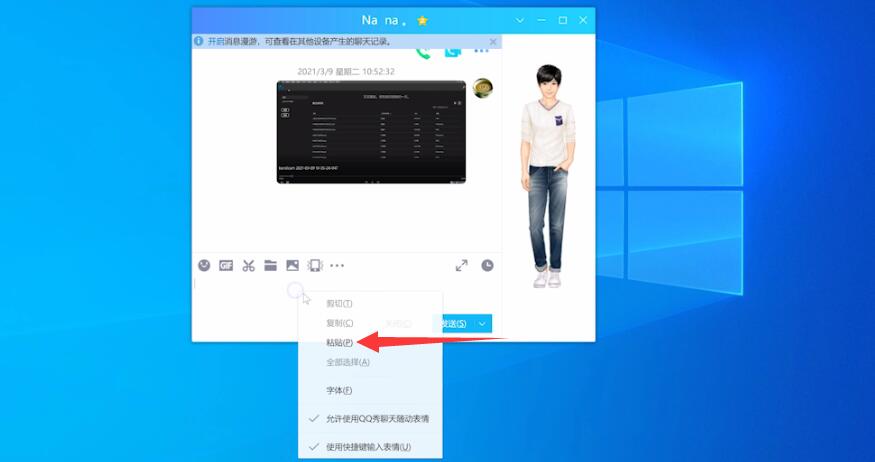This screenshot has width=875, height=462.
Task: Click the blue info icon in the notice bar
Action: tap(199, 41)
